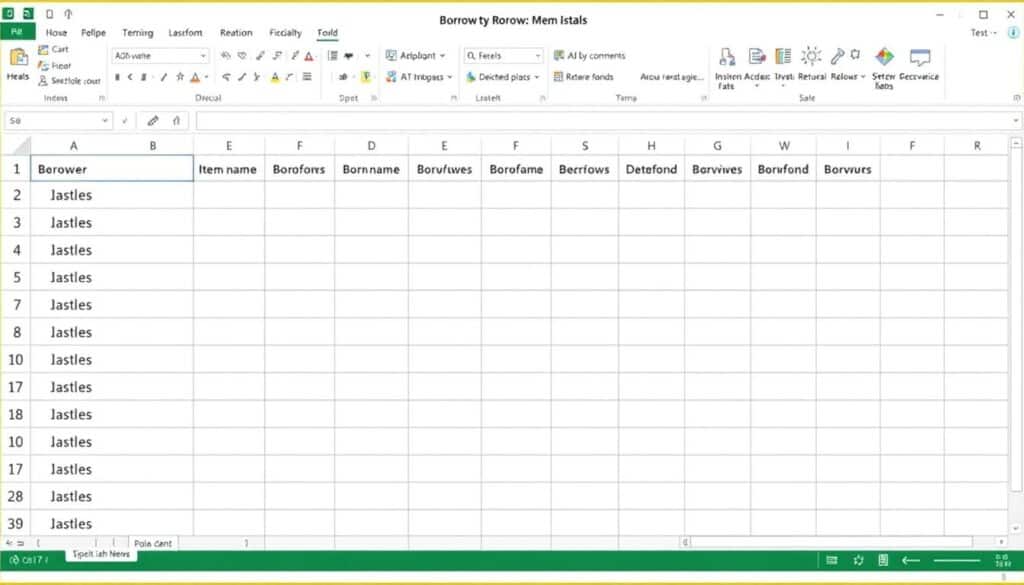The image size is (1024, 585).
Task: Open the ADi-wite font dropdown
Action: (x=203, y=56)
